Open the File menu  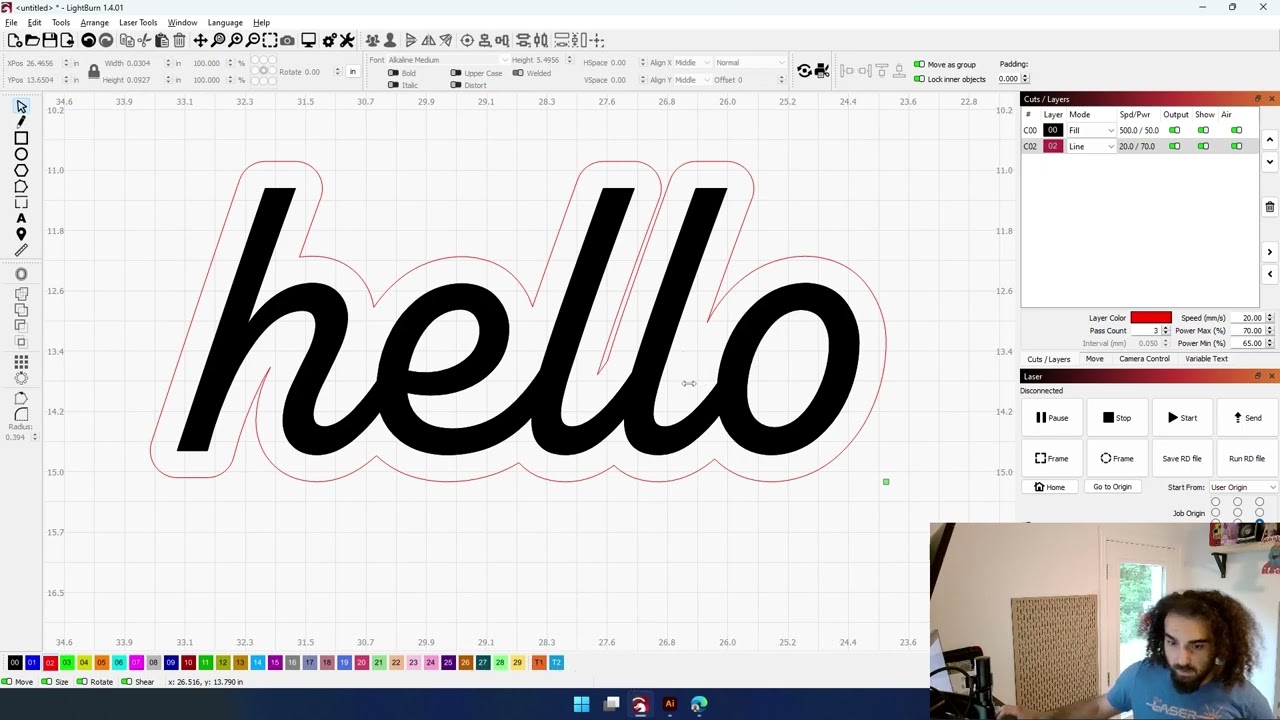pos(11,22)
